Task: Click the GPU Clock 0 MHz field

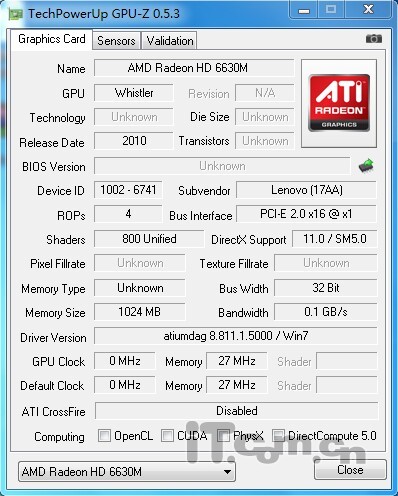Action: 125,361
